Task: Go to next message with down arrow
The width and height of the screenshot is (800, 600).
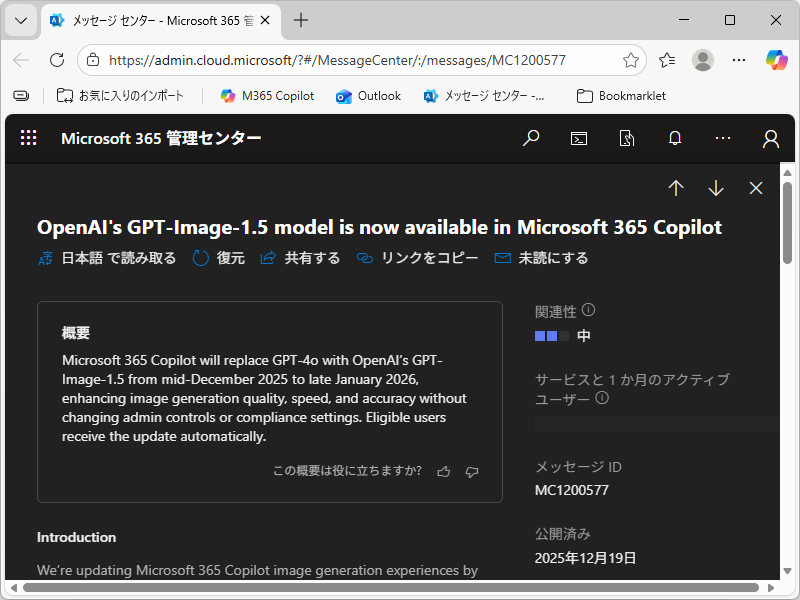Action: pyautogui.click(x=716, y=188)
